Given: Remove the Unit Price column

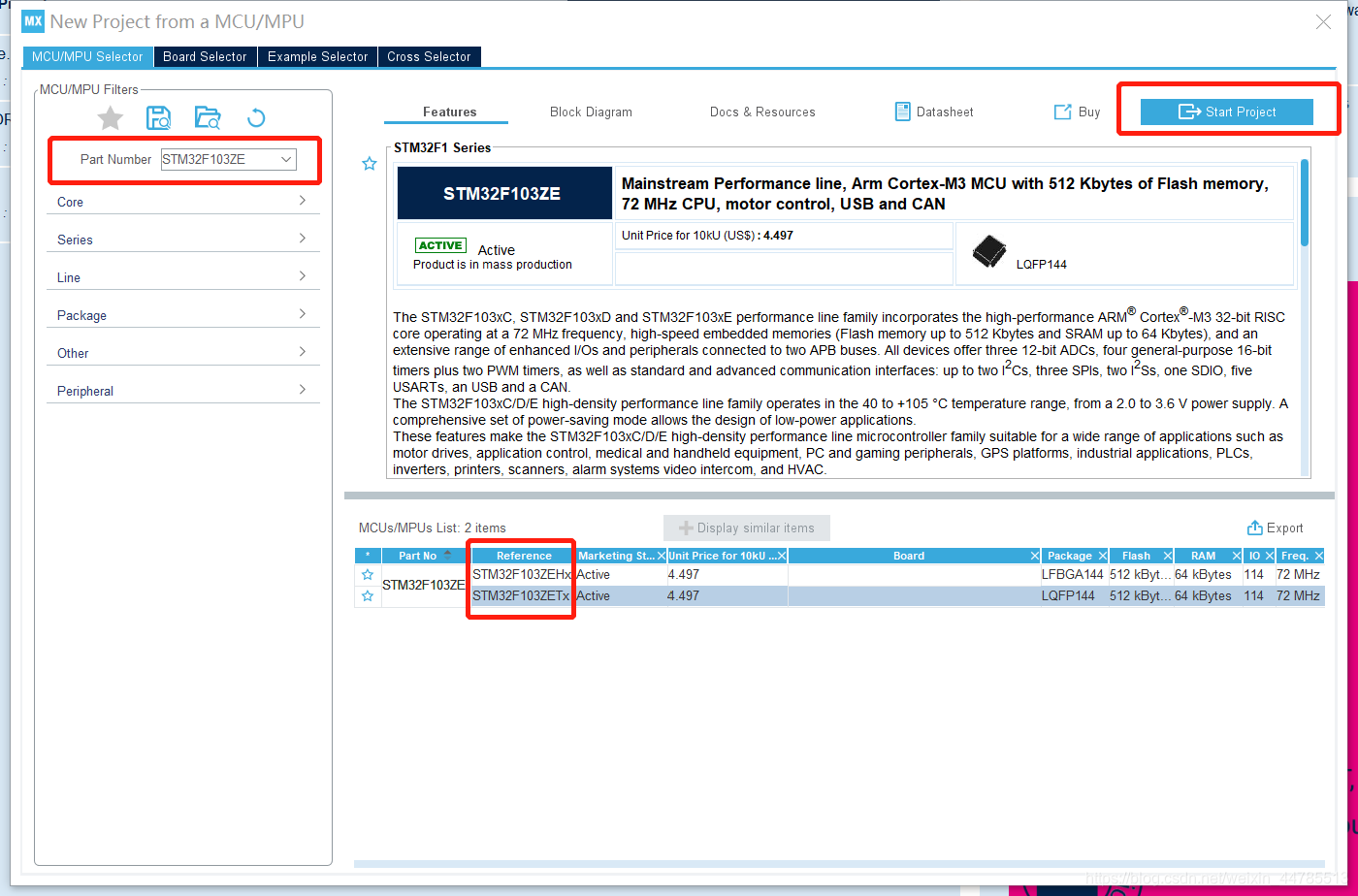Looking at the screenshot, I should coord(782,556).
